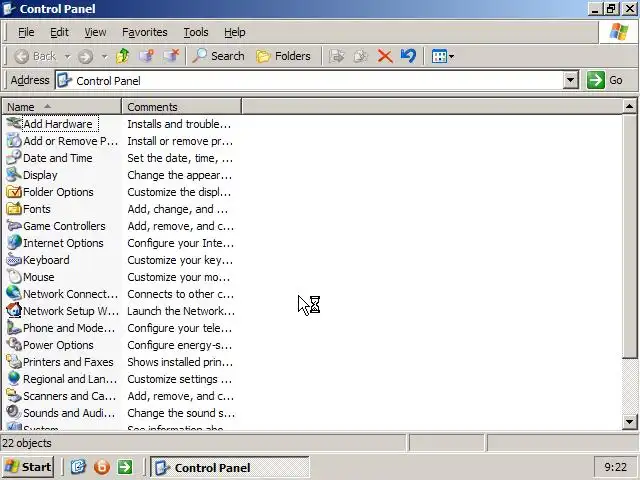Select the Display icon
This screenshot has height=480, width=640.
click(x=14, y=175)
